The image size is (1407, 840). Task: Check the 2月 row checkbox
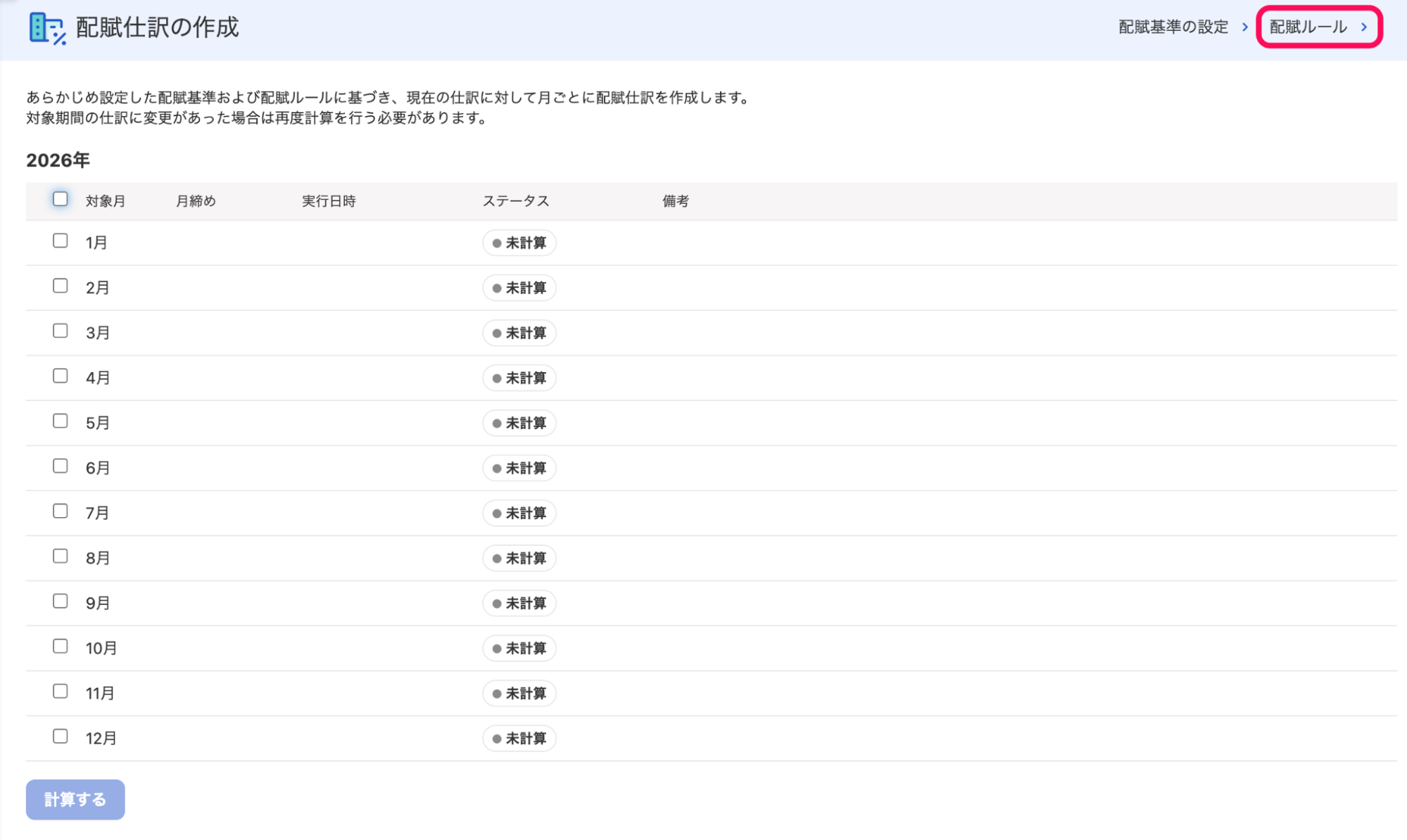61,286
